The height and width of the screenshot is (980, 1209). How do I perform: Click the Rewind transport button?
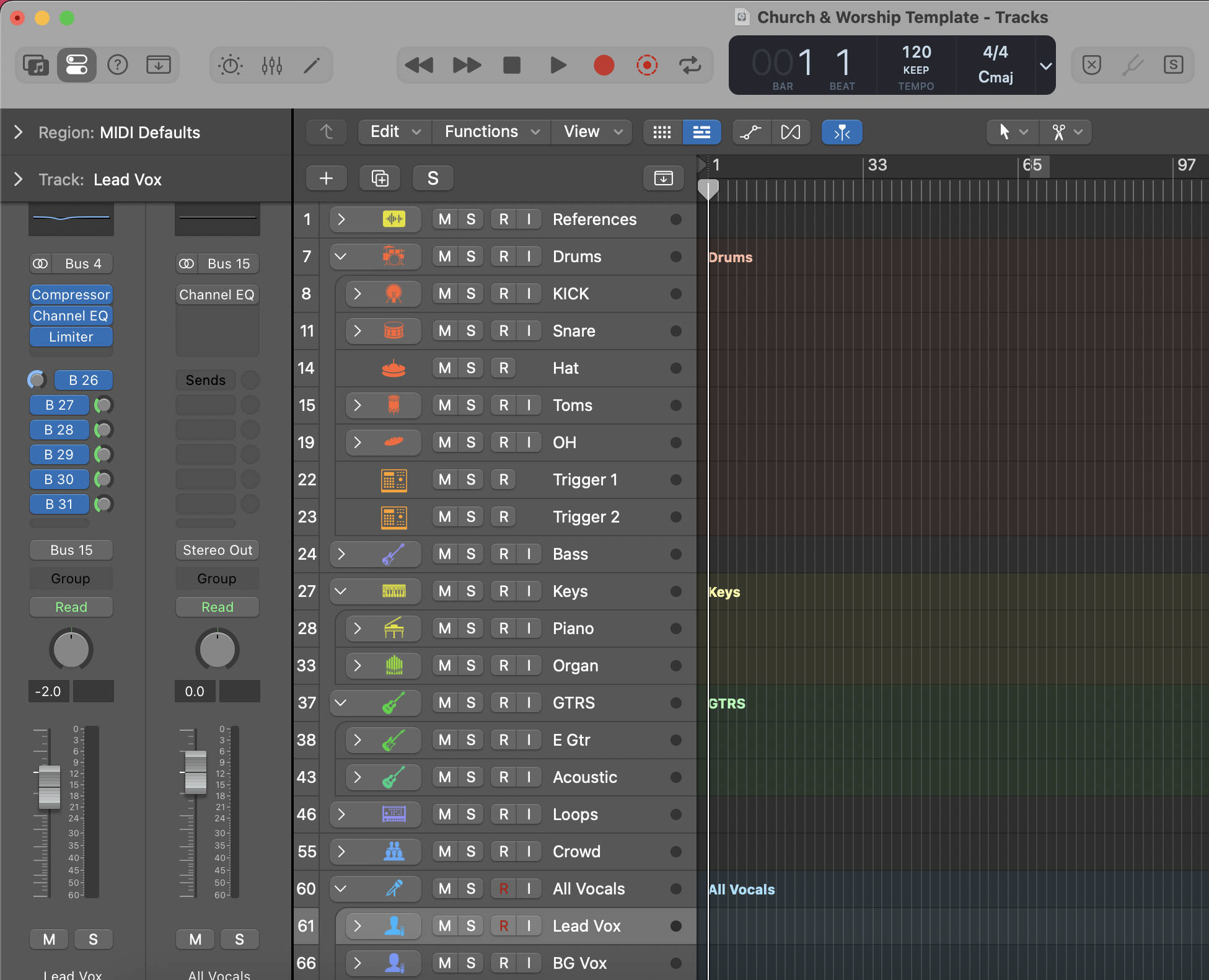(419, 65)
